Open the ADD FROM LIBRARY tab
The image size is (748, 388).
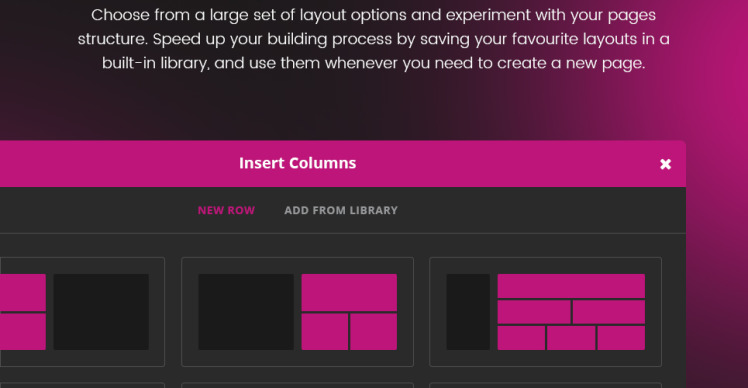click(x=341, y=210)
